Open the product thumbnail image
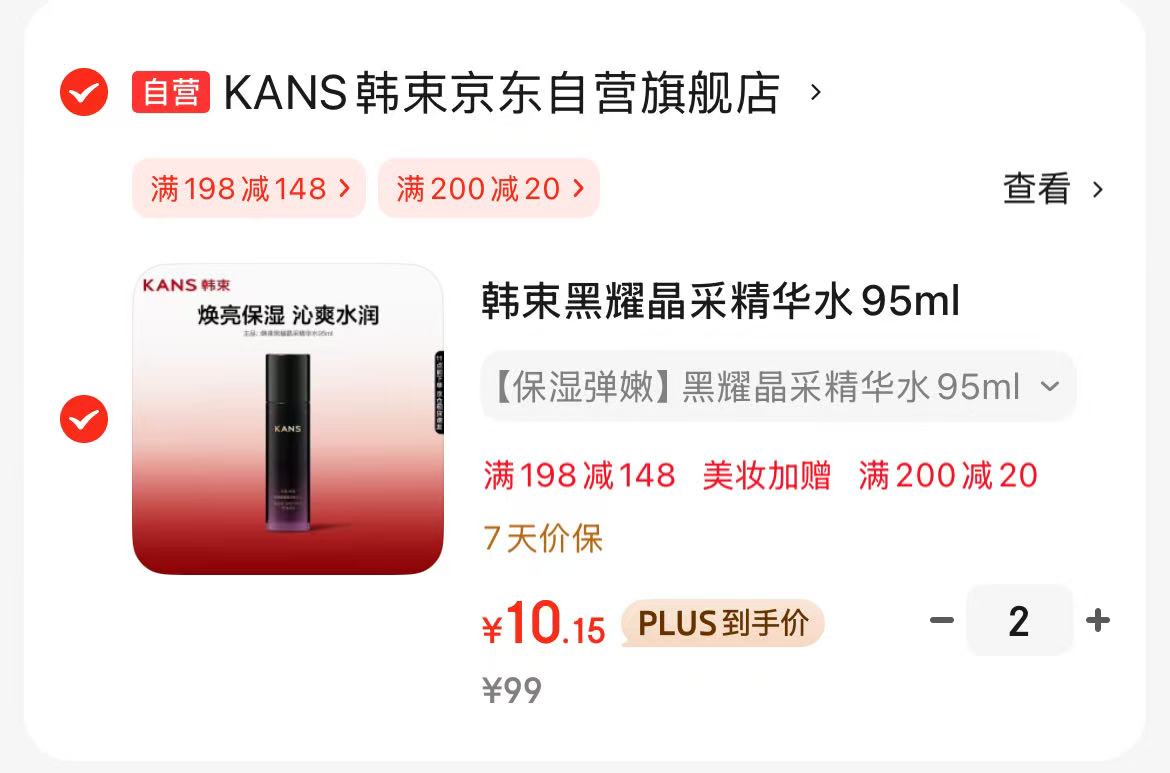Viewport: 1170px width, 773px height. click(x=288, y=419)
